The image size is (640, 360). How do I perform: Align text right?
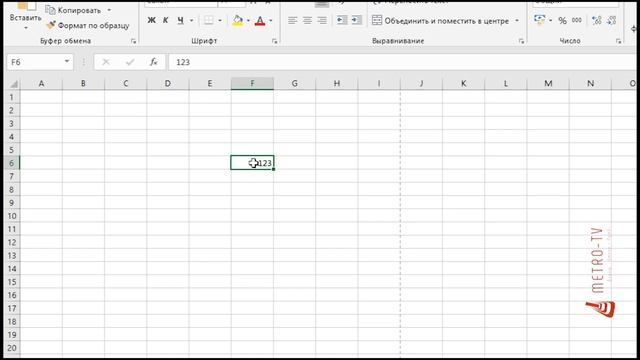pos(322,20)
